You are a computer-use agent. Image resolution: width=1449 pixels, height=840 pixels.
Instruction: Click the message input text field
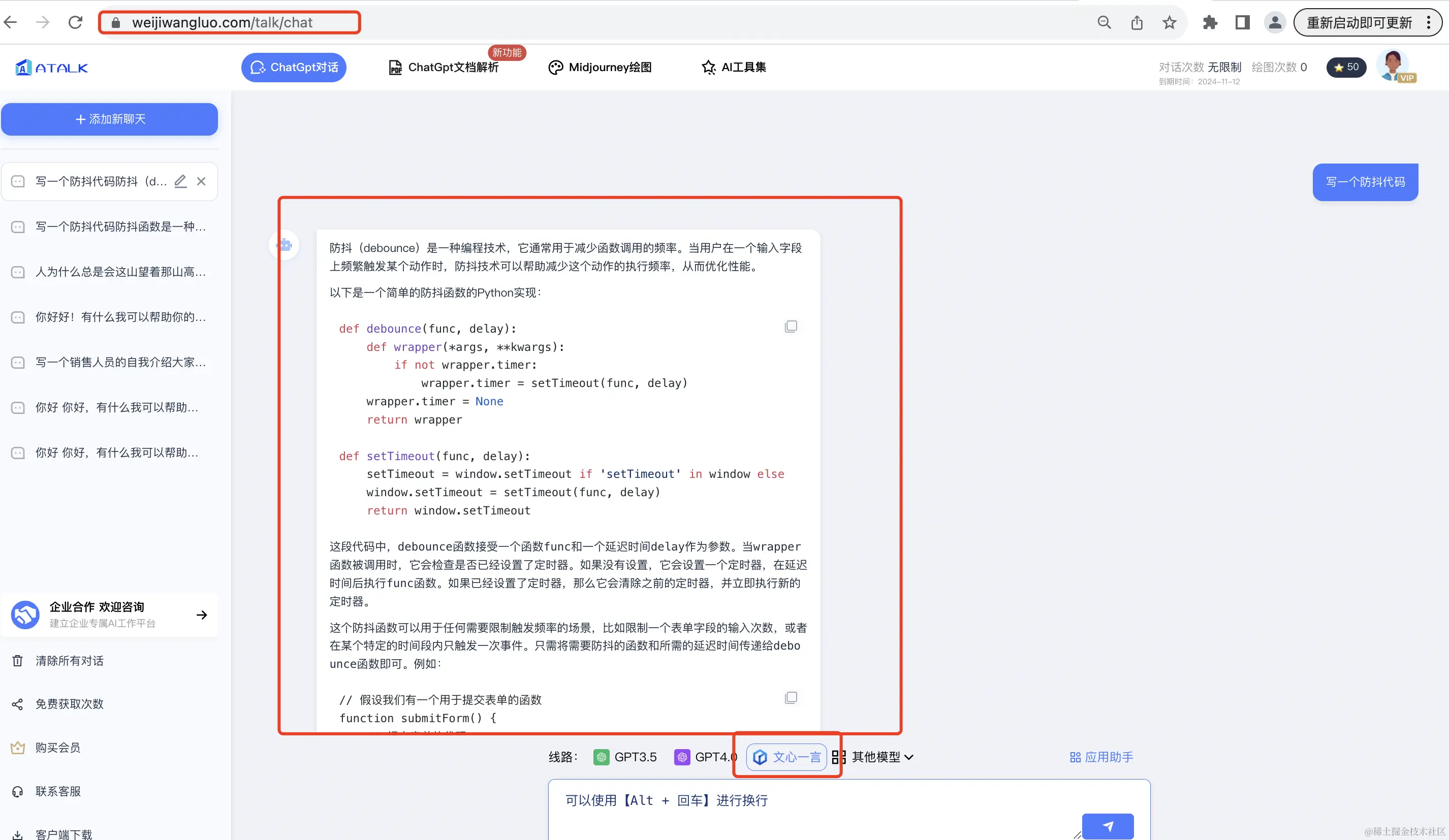pos(805,805)
